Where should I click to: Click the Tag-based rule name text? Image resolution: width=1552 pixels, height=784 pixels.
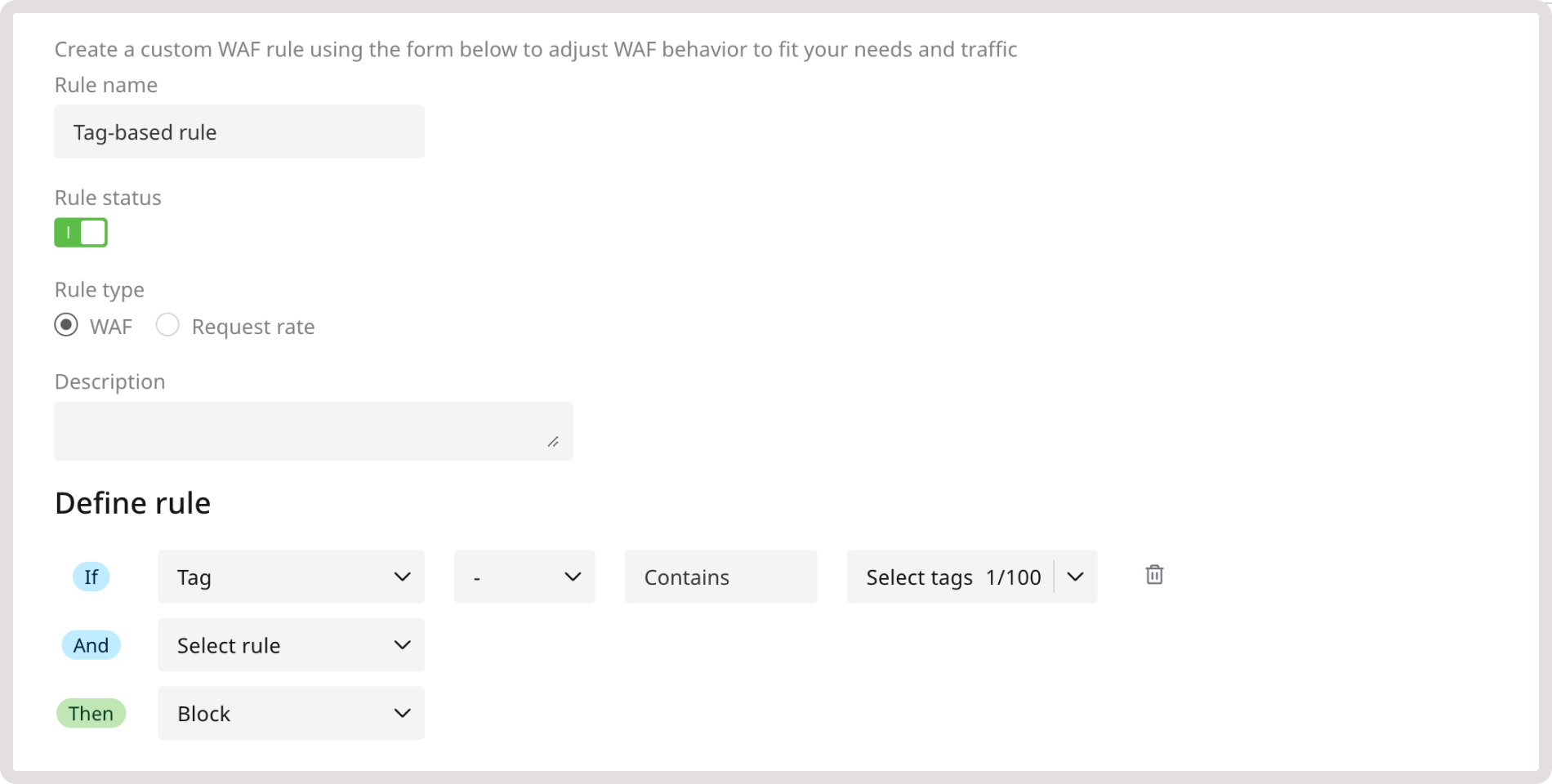(144, 131)
